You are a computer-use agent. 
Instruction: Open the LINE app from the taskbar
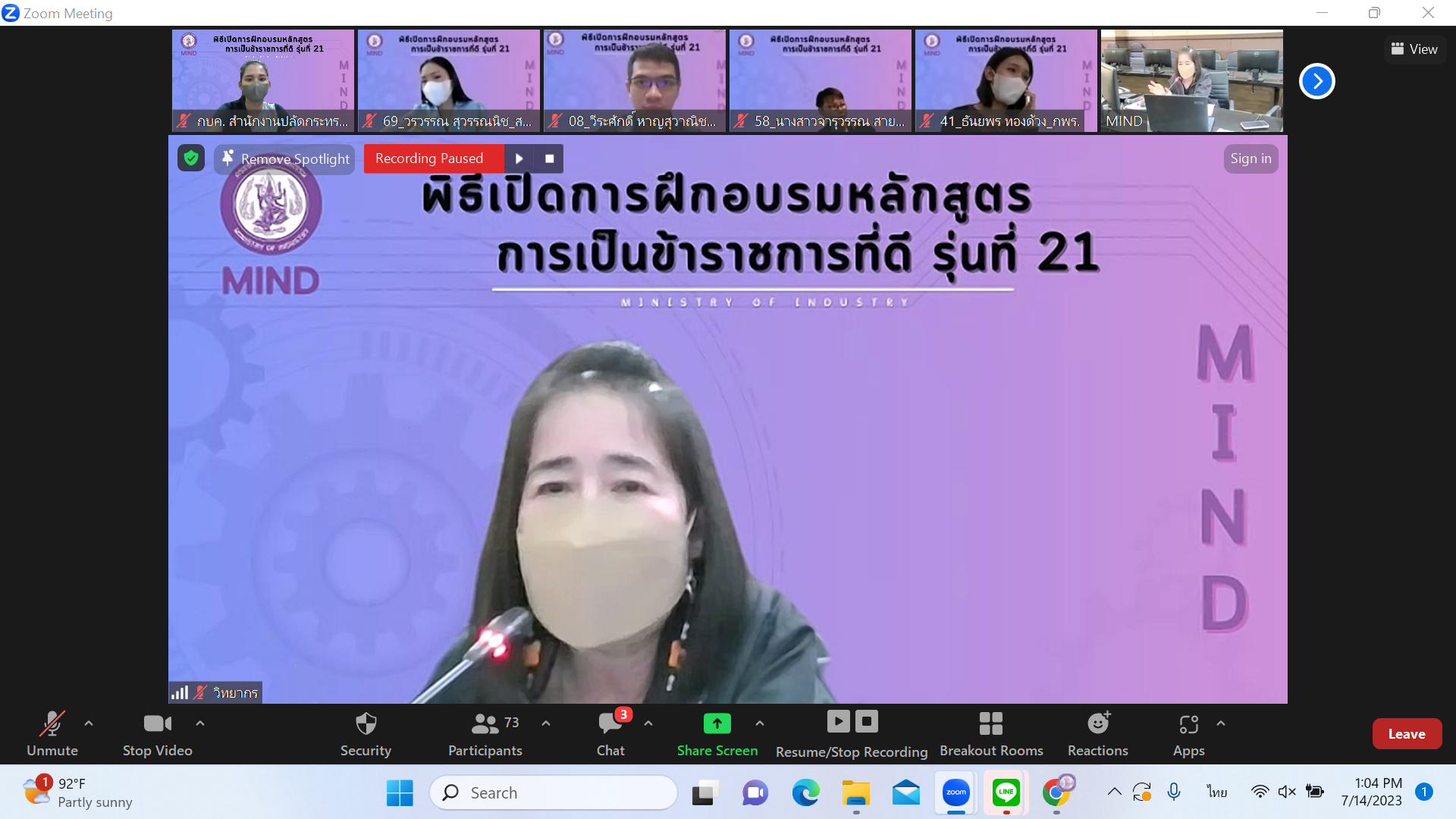(x=1006, y=792)
